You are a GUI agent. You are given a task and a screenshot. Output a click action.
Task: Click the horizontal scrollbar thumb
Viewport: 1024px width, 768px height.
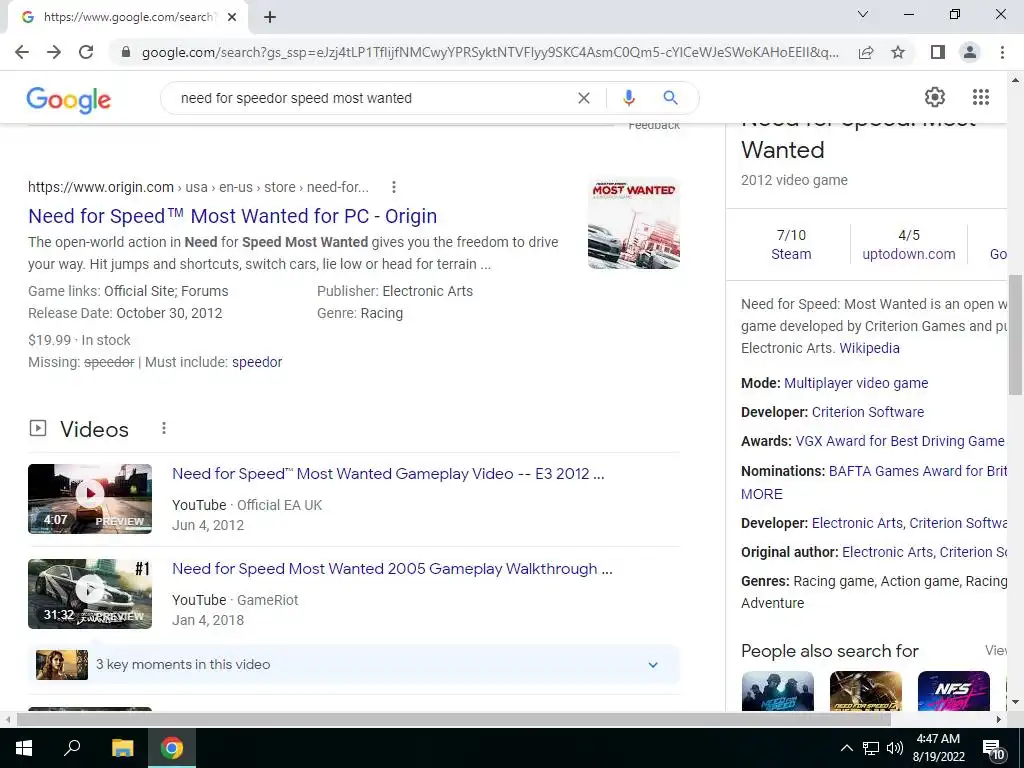tap(453, 719)
